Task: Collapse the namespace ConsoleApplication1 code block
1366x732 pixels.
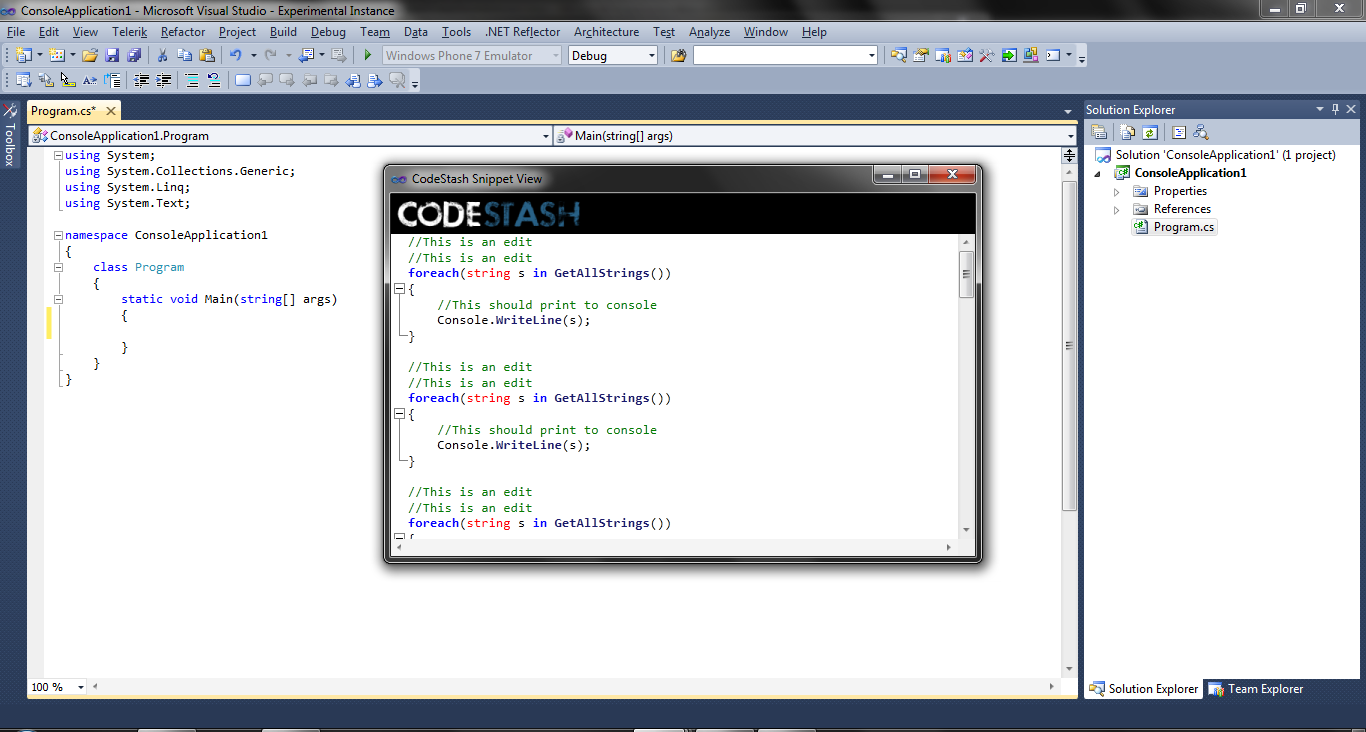Action: click(58, 235)
